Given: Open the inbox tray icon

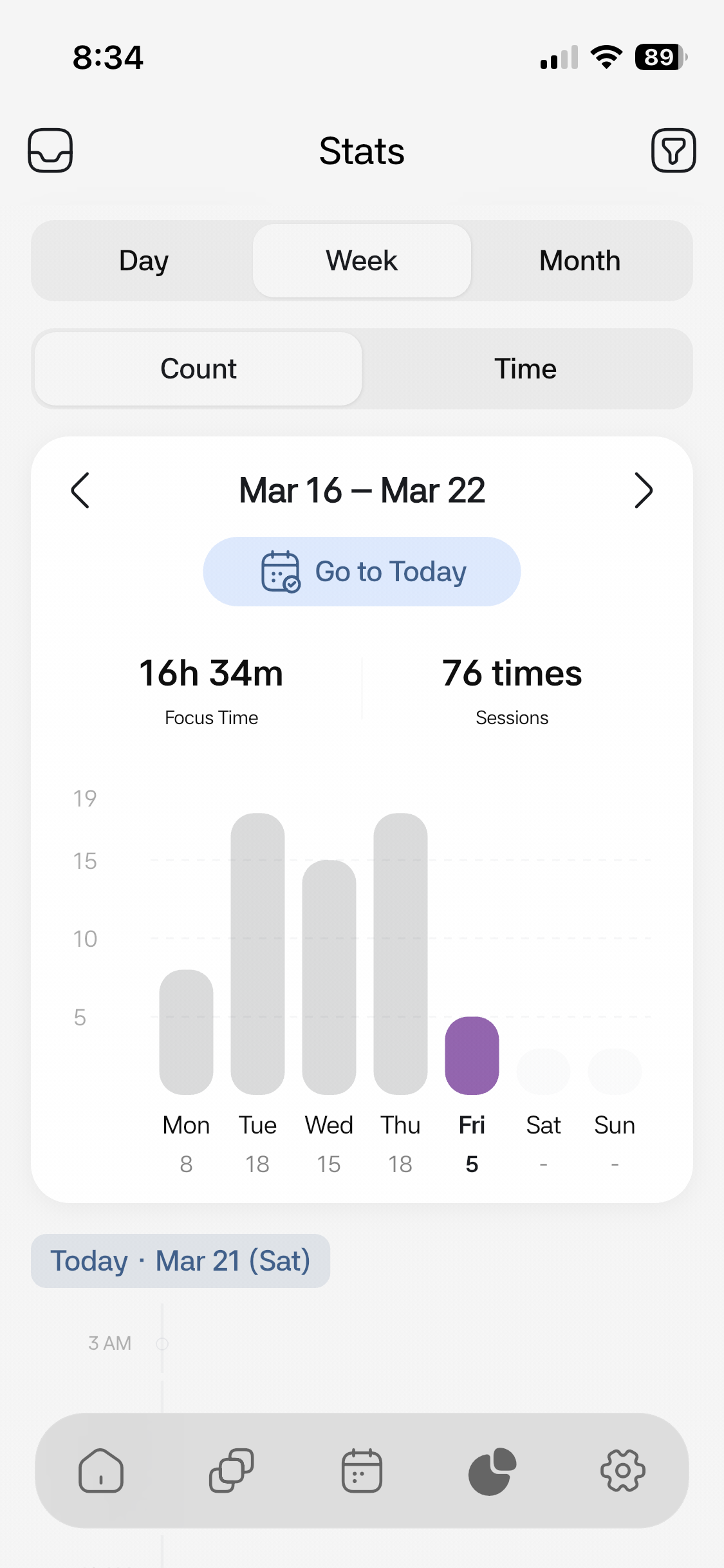Looking at the screenshot, I should 50,151.
